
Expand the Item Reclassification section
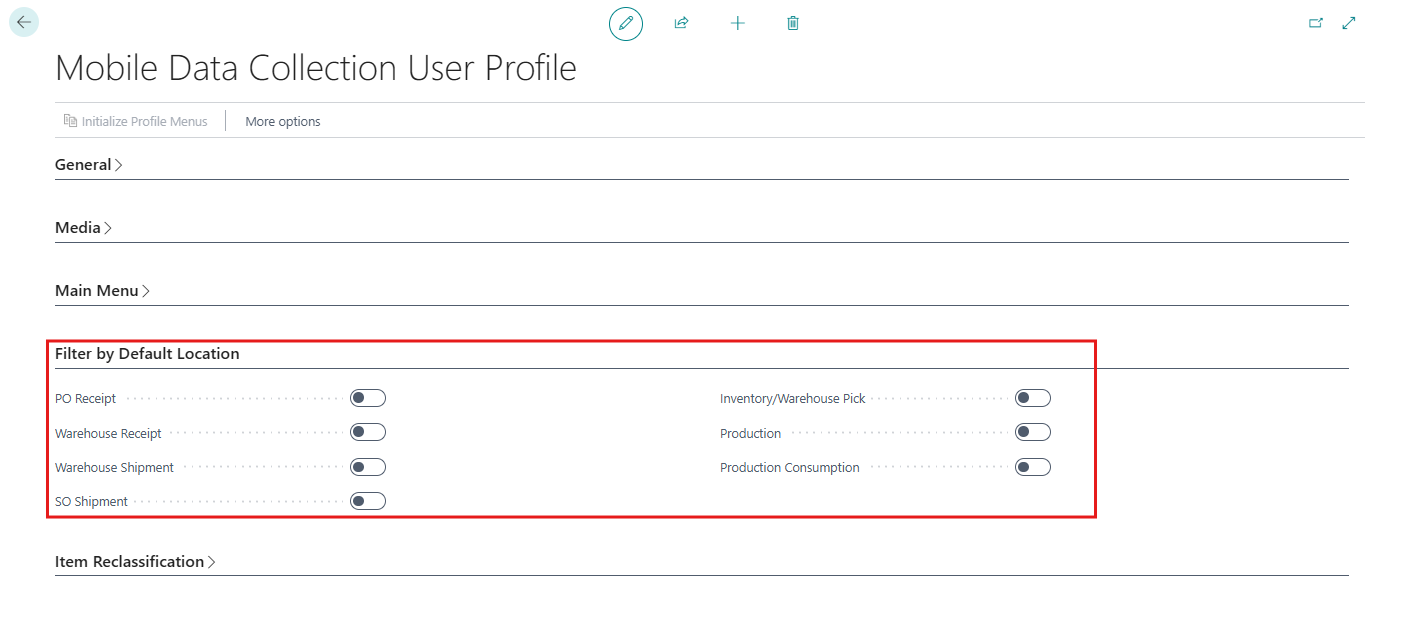coord(135,561)
